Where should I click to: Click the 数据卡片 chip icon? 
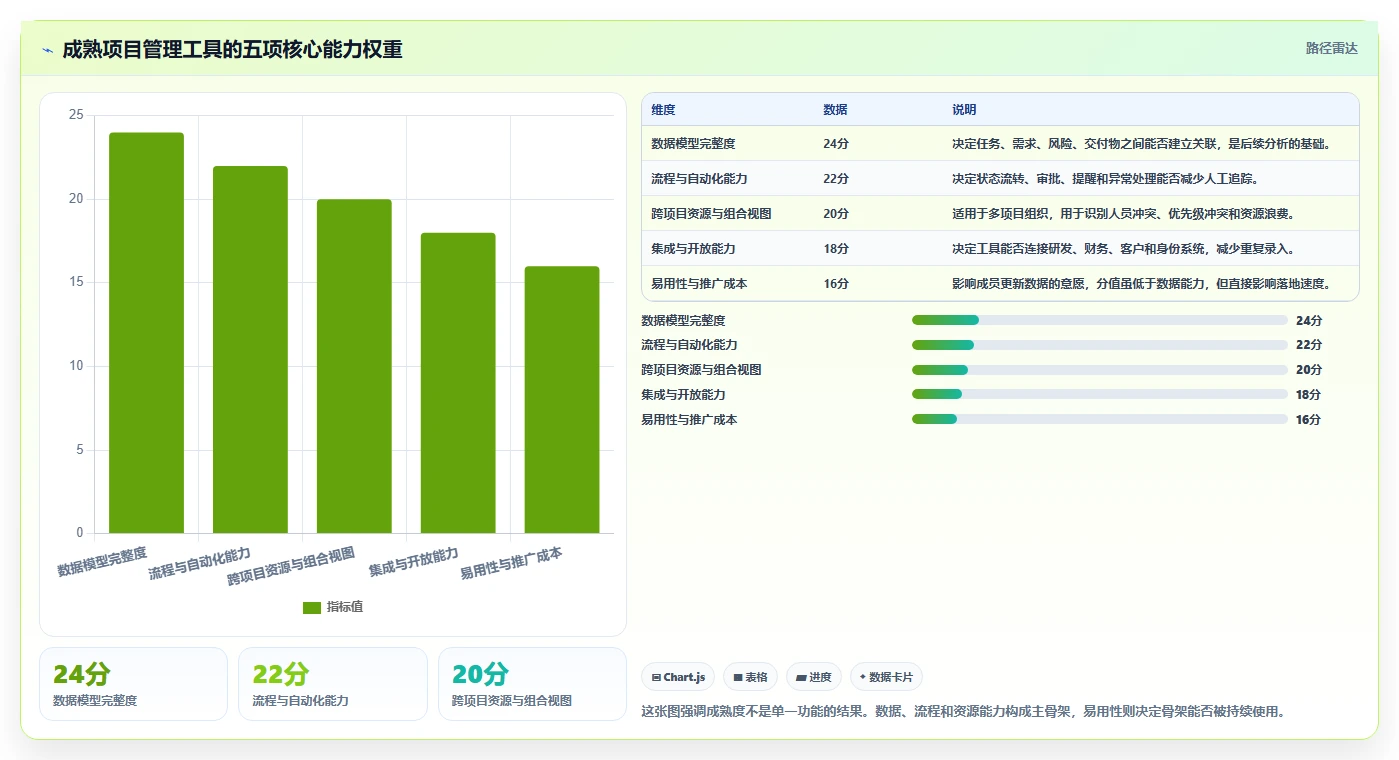tap(862, 677)
